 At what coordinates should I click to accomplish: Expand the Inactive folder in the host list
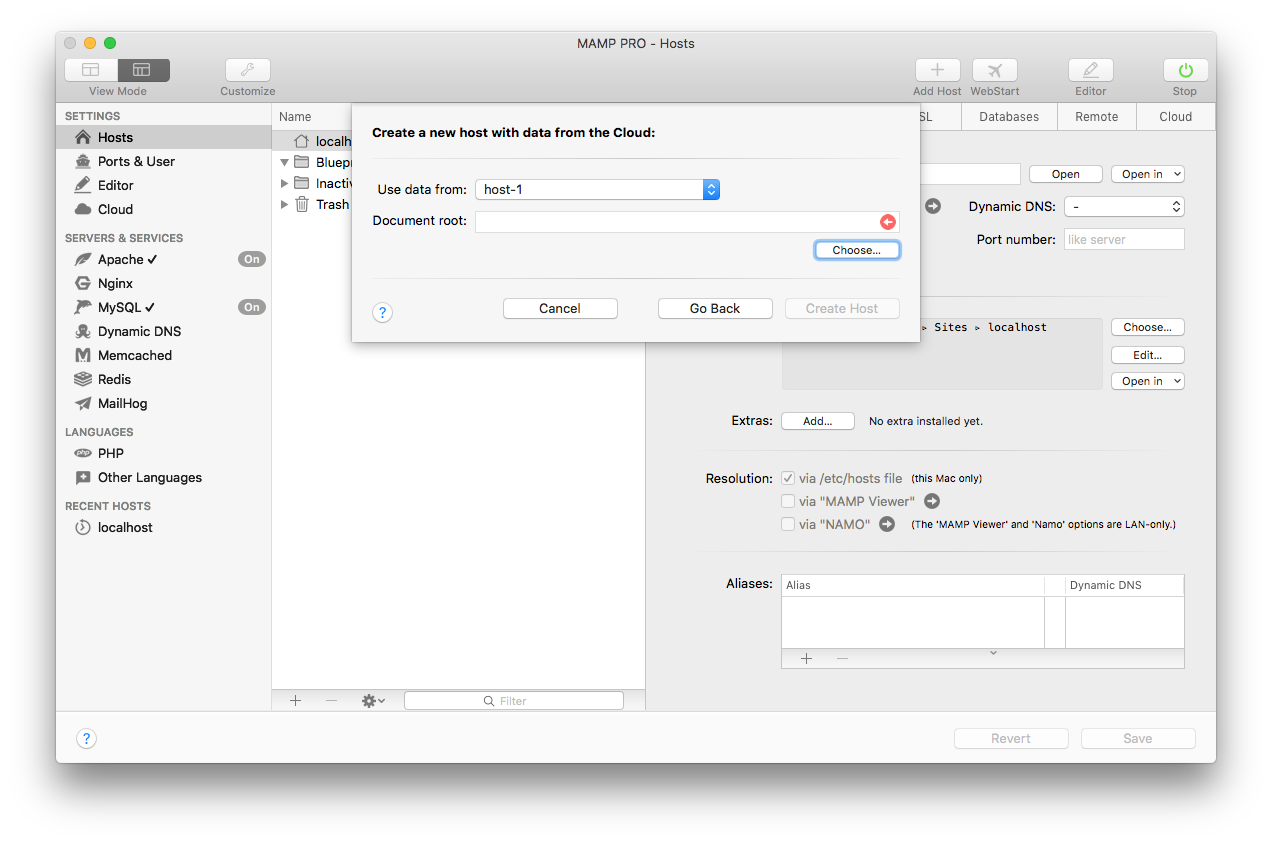pyautogui.click(x=284, y=183)
